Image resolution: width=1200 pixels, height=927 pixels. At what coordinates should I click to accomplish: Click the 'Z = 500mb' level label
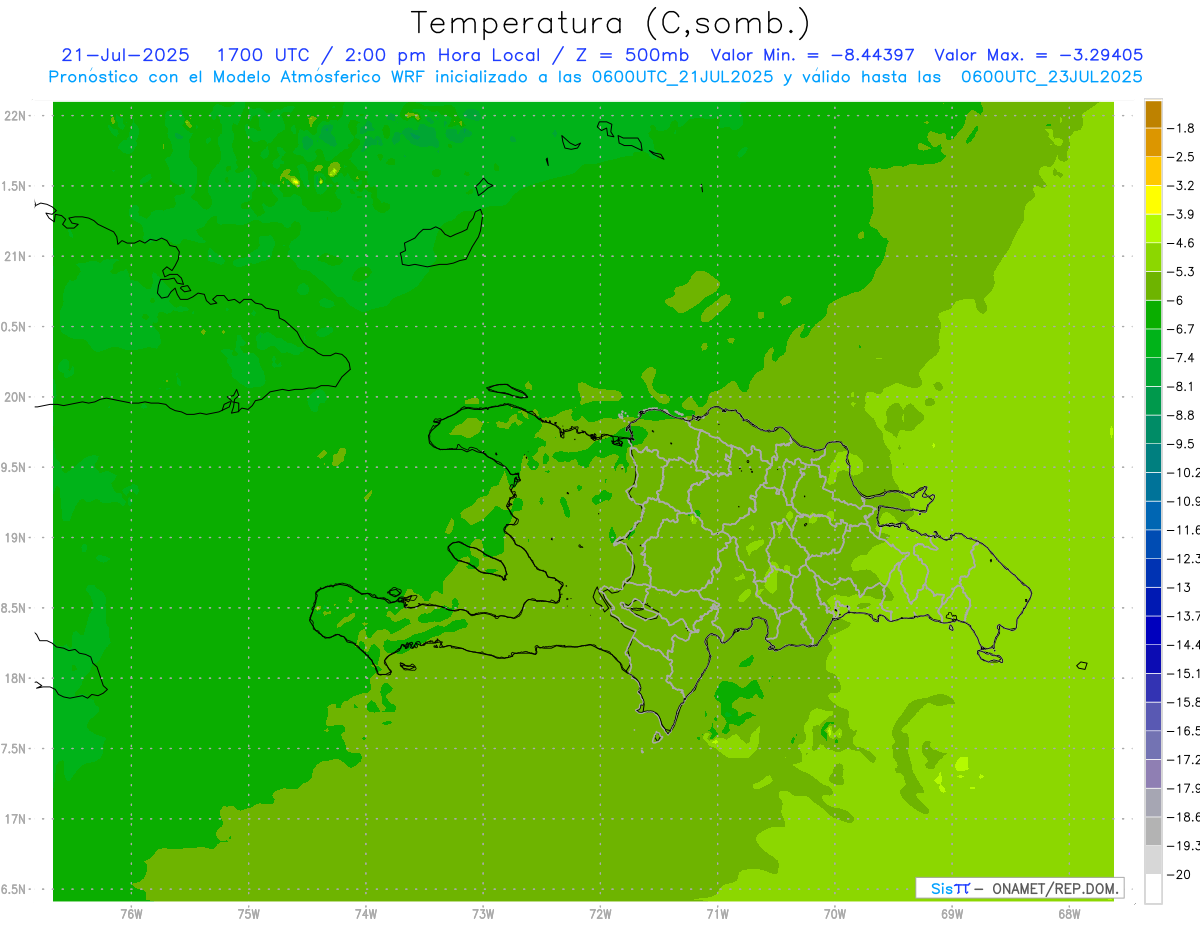pyautogui.click(x=632, y=55)
